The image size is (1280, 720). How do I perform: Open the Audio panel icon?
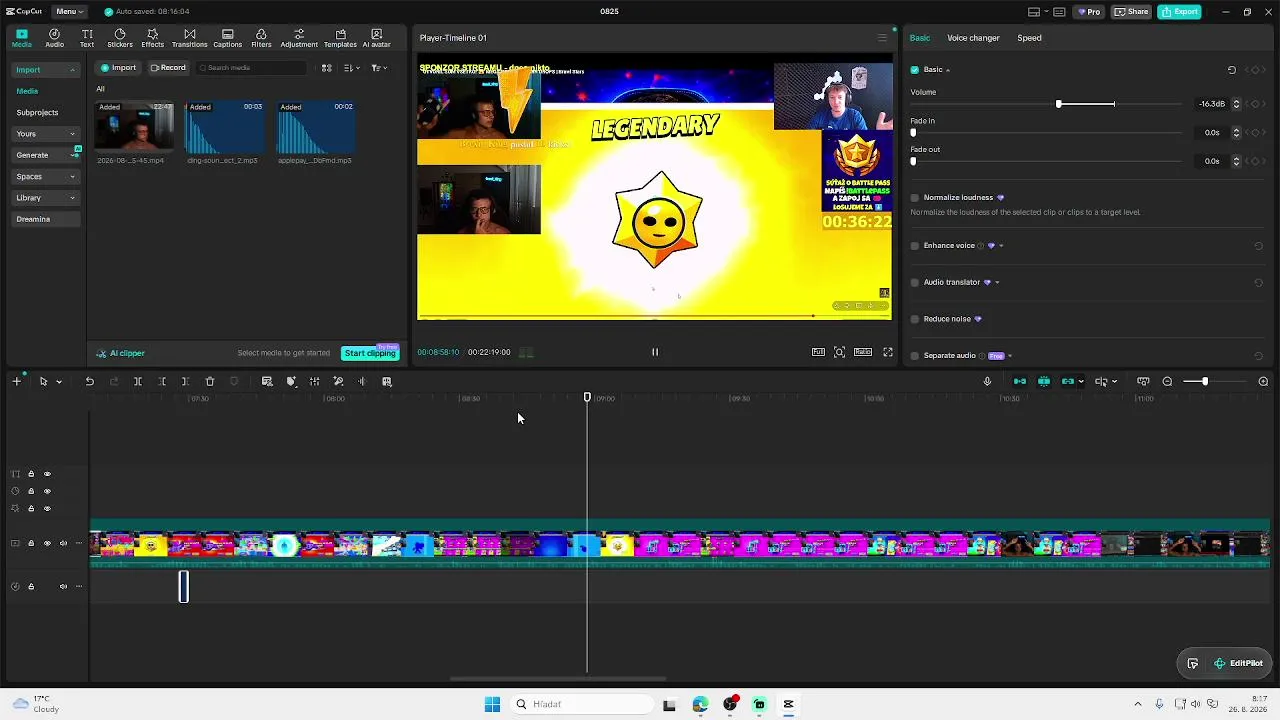click(54, 38)
